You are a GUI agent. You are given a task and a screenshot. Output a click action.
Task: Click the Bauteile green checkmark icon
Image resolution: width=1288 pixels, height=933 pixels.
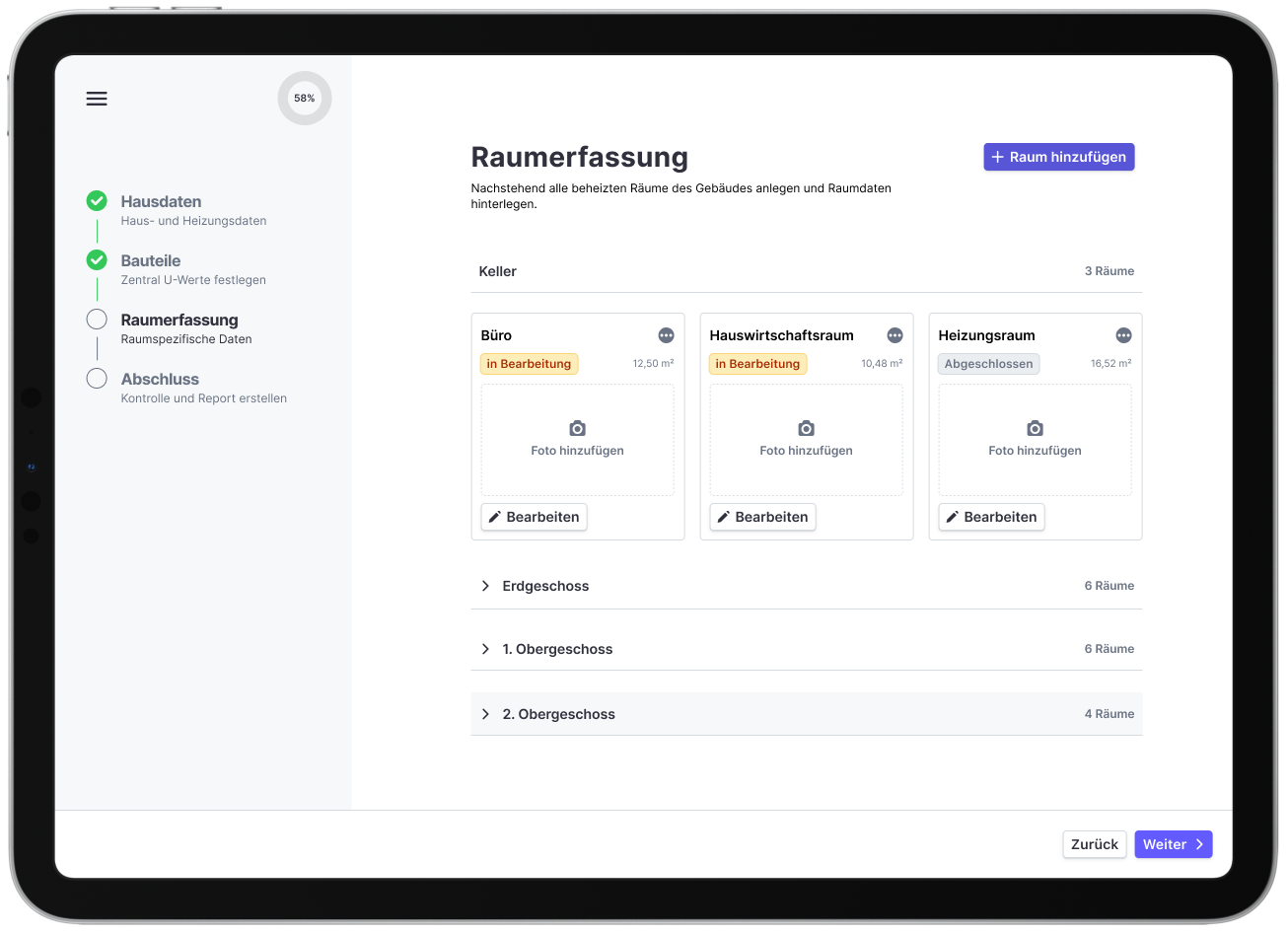tap(97, 260)
